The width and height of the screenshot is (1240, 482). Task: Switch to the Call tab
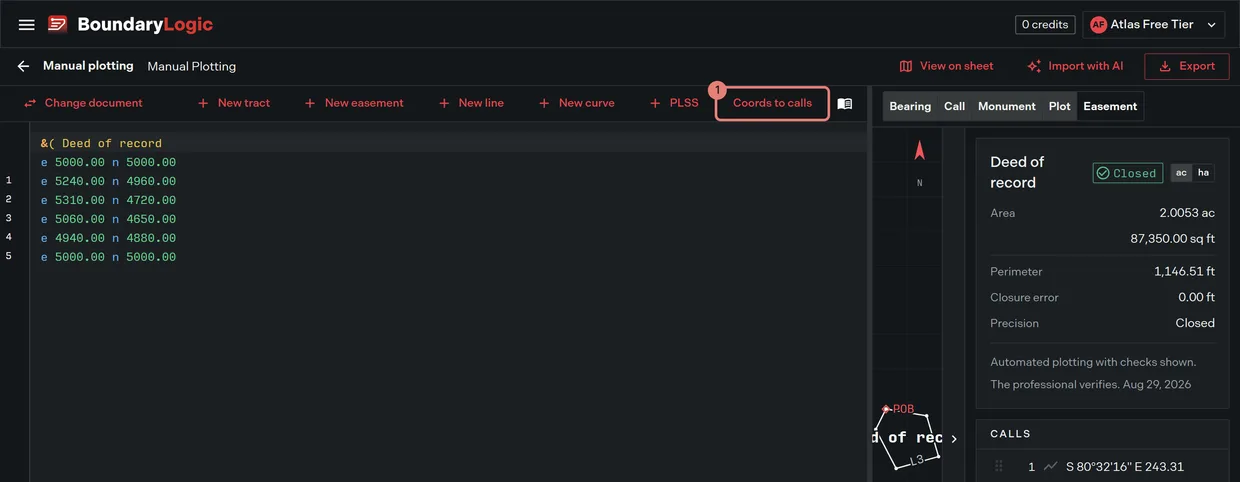954,106
